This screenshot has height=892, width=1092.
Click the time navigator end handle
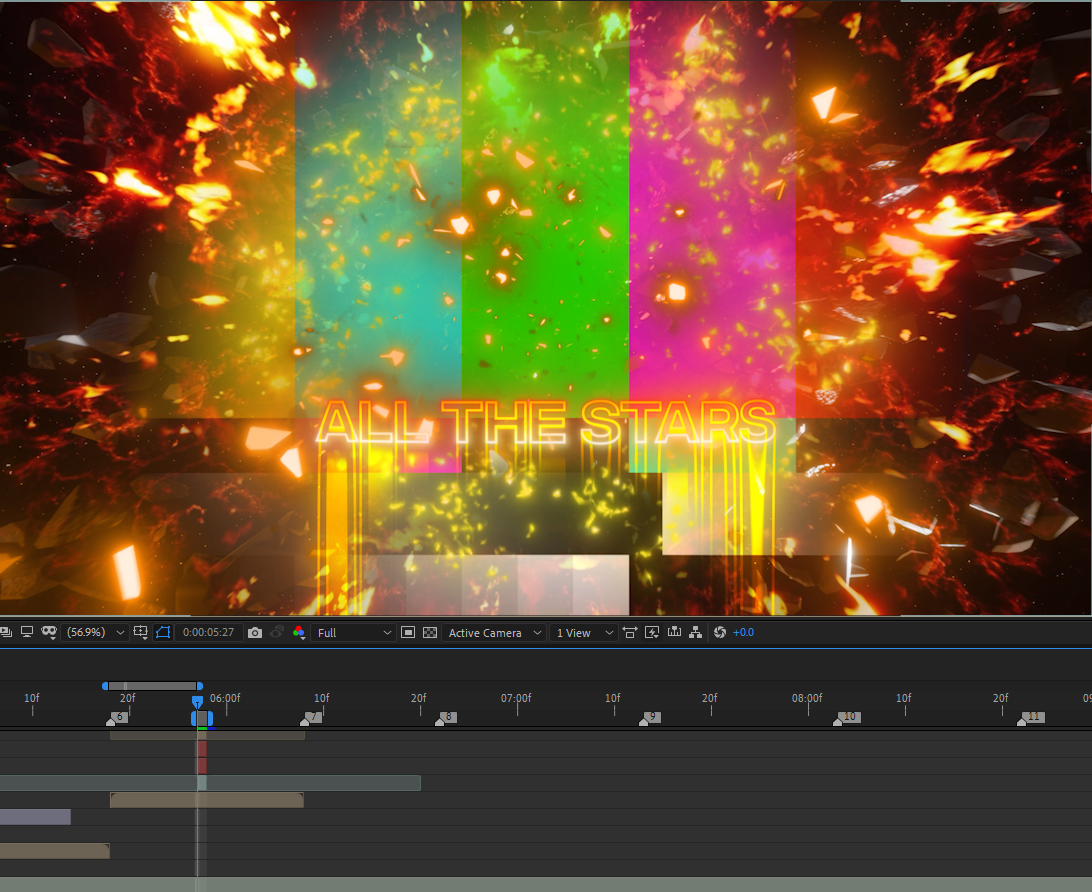[199, 686]
